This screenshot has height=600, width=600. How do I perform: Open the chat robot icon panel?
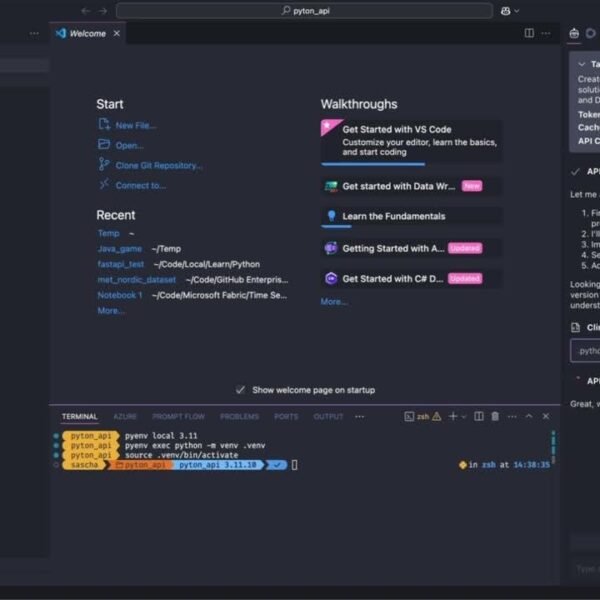click(574, 34)
